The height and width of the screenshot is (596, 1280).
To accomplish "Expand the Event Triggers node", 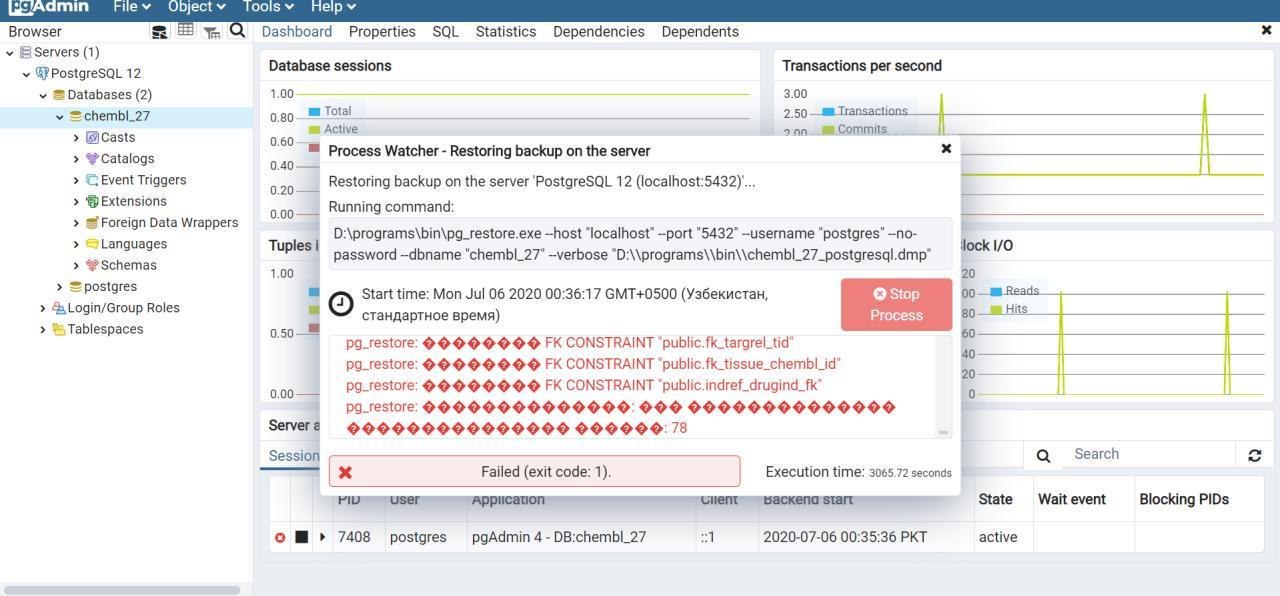I will pos(76,180).
